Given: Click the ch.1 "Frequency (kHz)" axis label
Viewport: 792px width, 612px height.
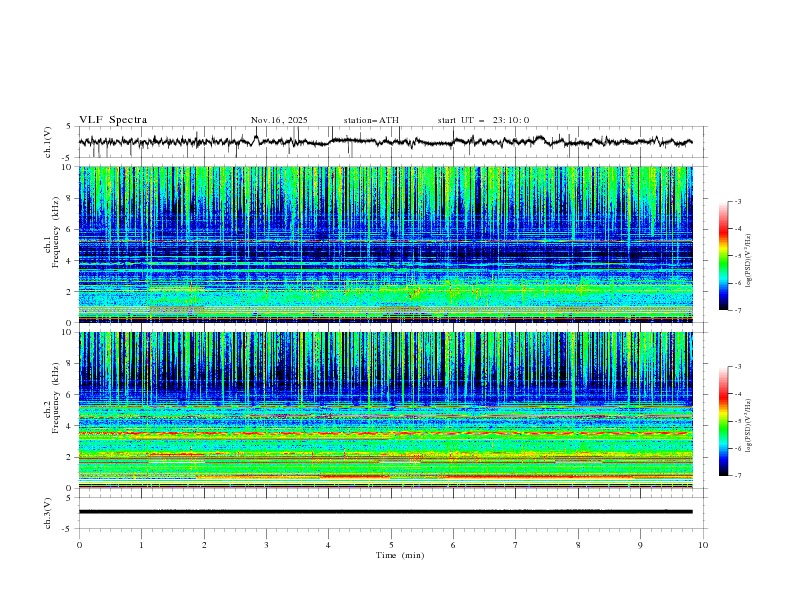Looking at the screenshot, I should 56,232.
